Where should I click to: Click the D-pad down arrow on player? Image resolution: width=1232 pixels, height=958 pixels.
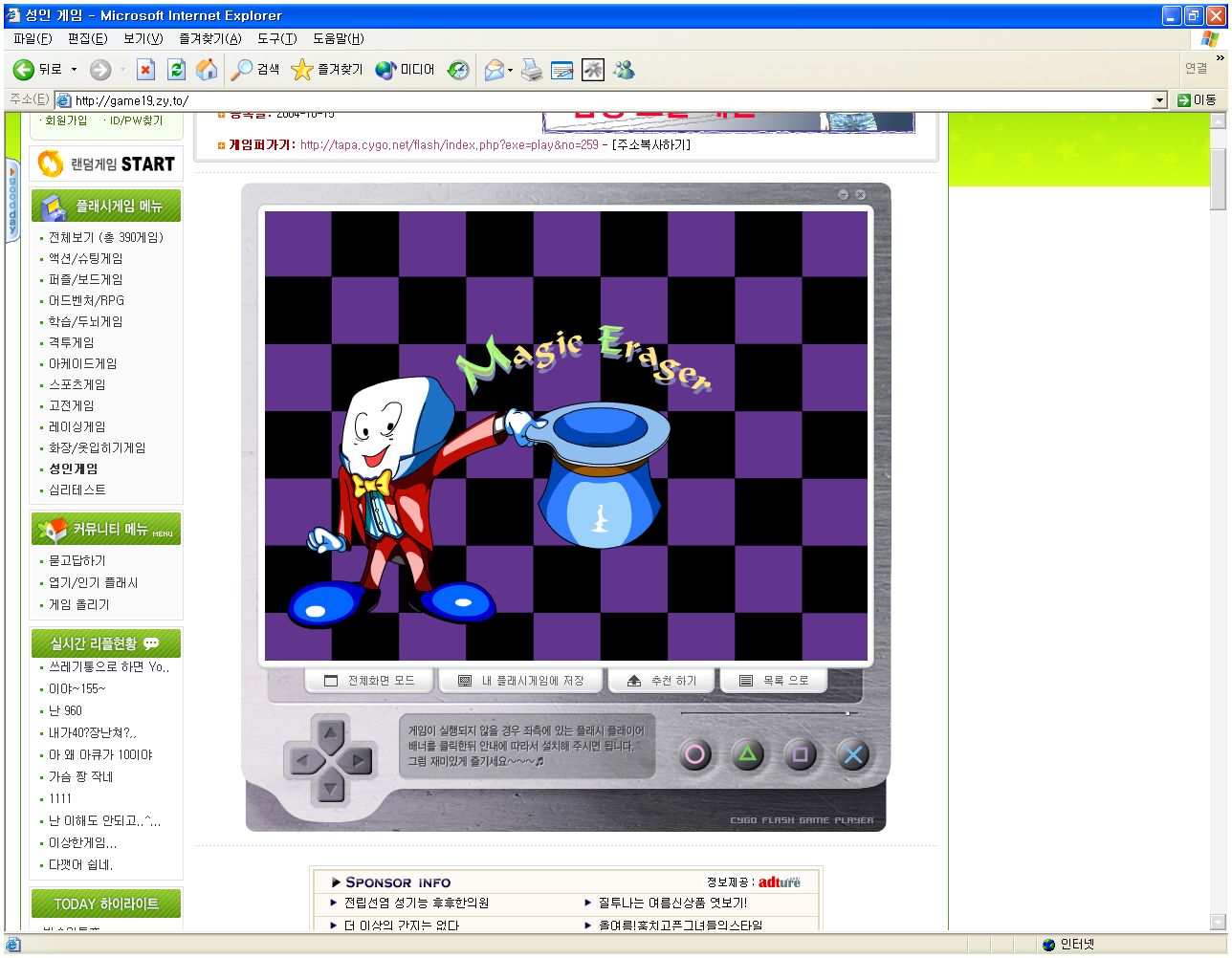[330, 788]
